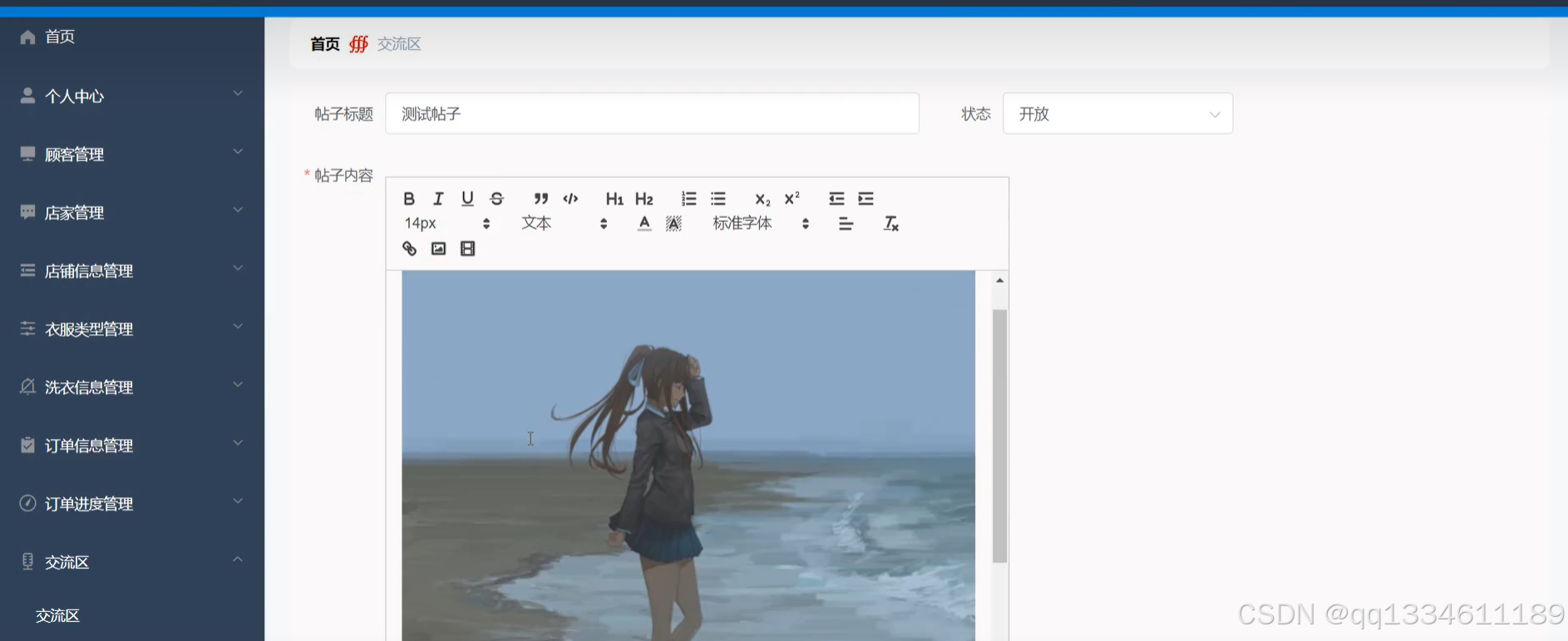This screenshot has width=1568, height=641.
Task: Click 首页 breadcrumb link
Action: [x=325, y=44]
